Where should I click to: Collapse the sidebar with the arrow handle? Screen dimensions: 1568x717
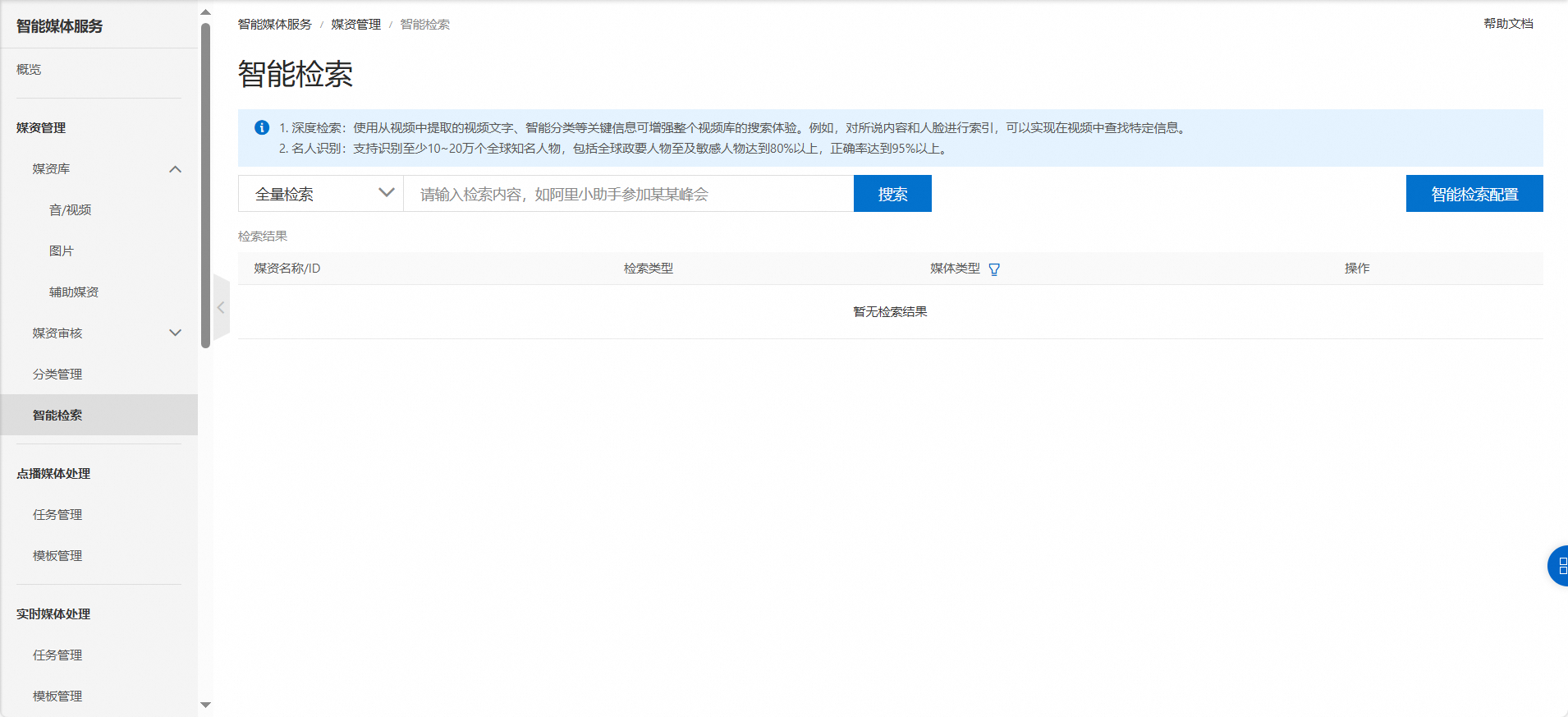pyautogui.click(x=221, y=307)
